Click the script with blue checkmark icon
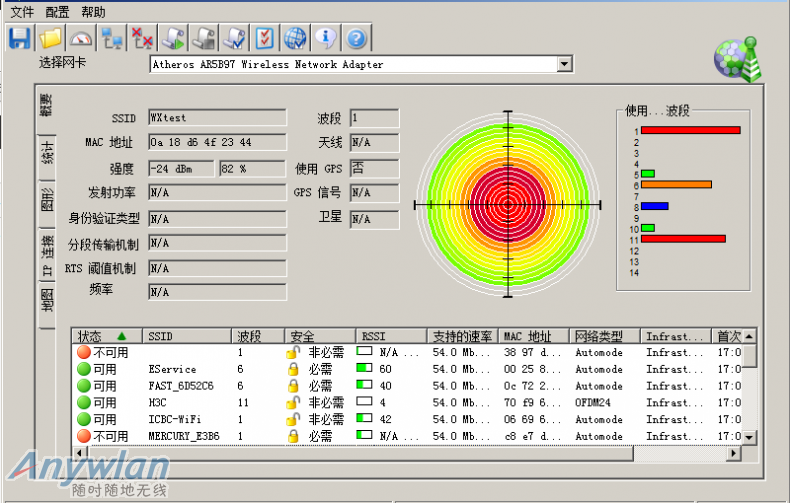 235,38
